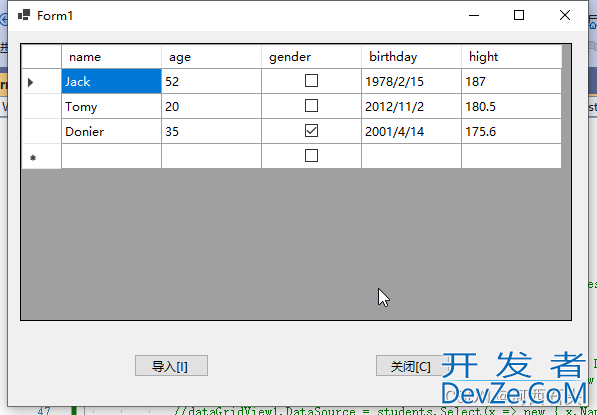Click the Form1 window icon
Viewport: 597px width, 415px height.
(x=24, y=15)
